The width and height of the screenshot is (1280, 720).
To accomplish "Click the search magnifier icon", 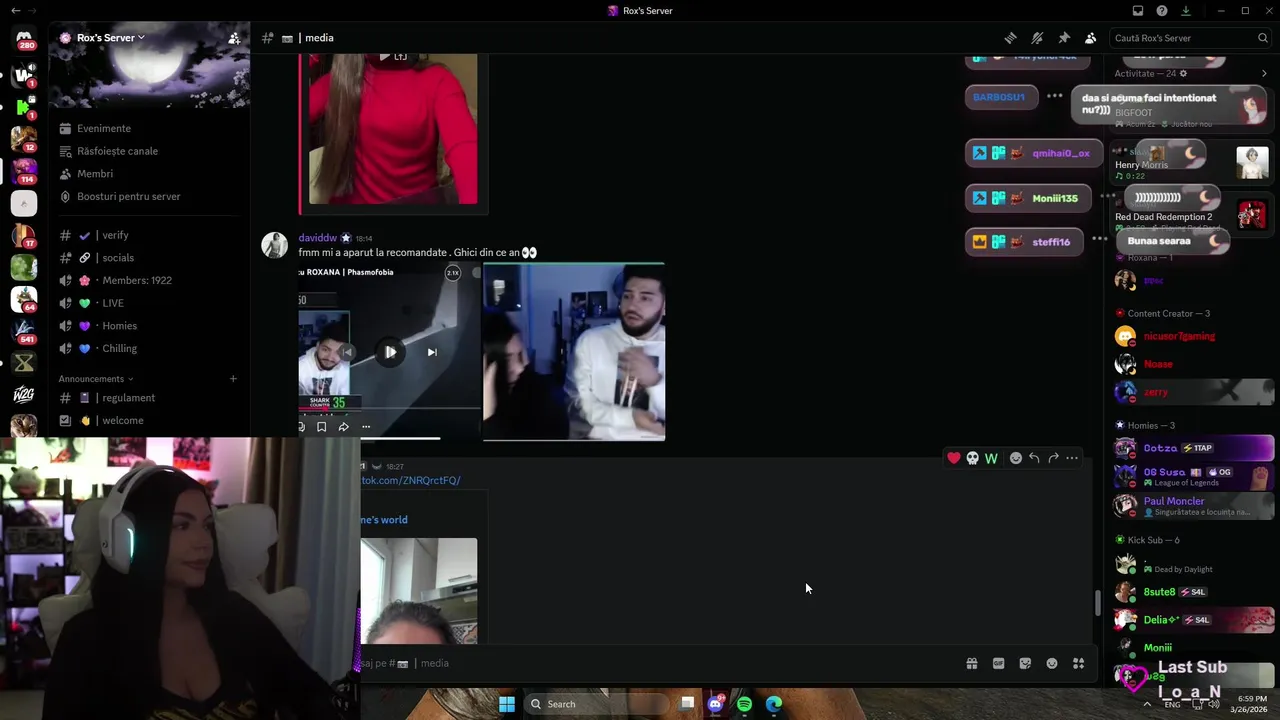I will pyautogui.click(x=1263, y=38).
